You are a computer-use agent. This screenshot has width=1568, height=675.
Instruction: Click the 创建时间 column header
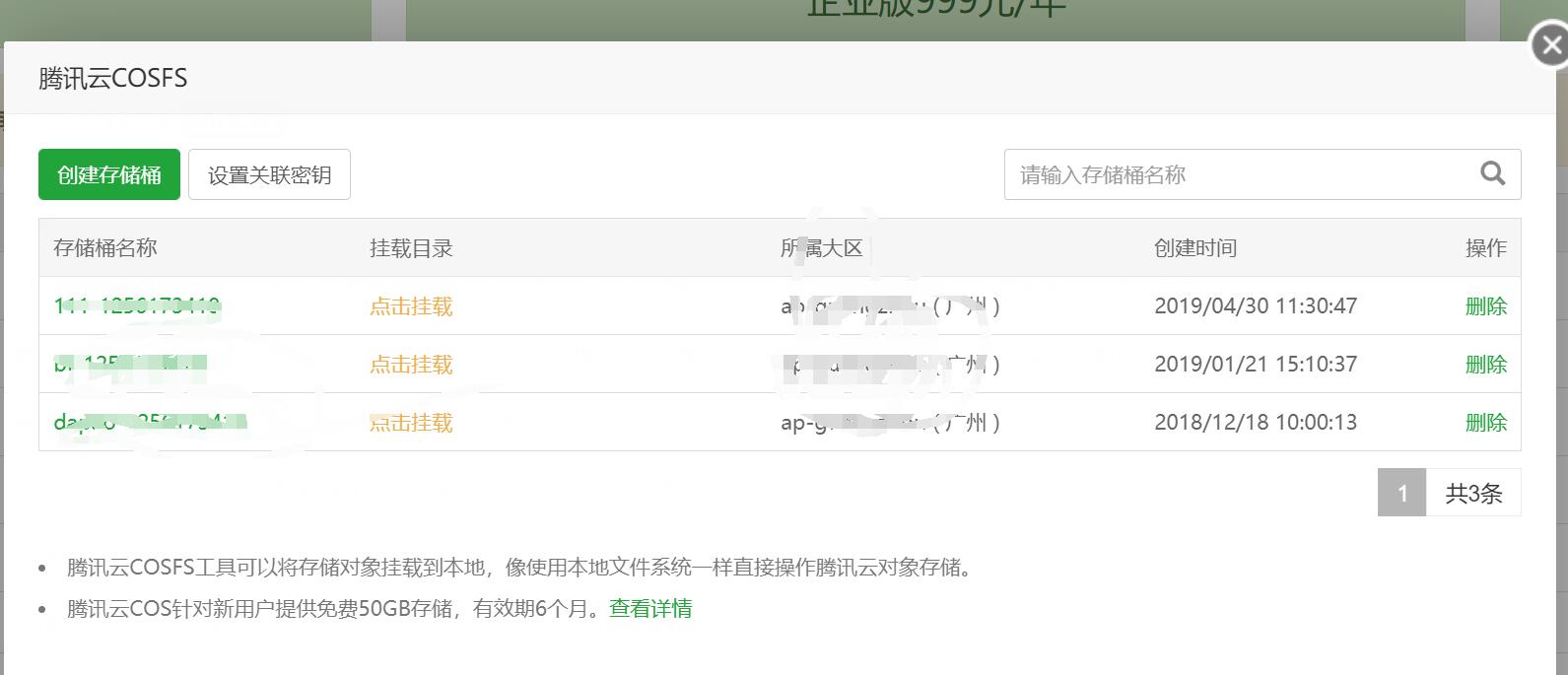pos(1195,248)
